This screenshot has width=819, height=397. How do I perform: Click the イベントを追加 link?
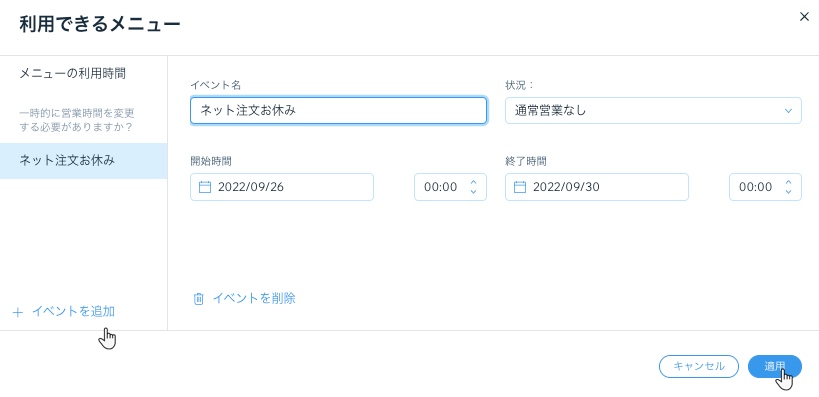73,312
